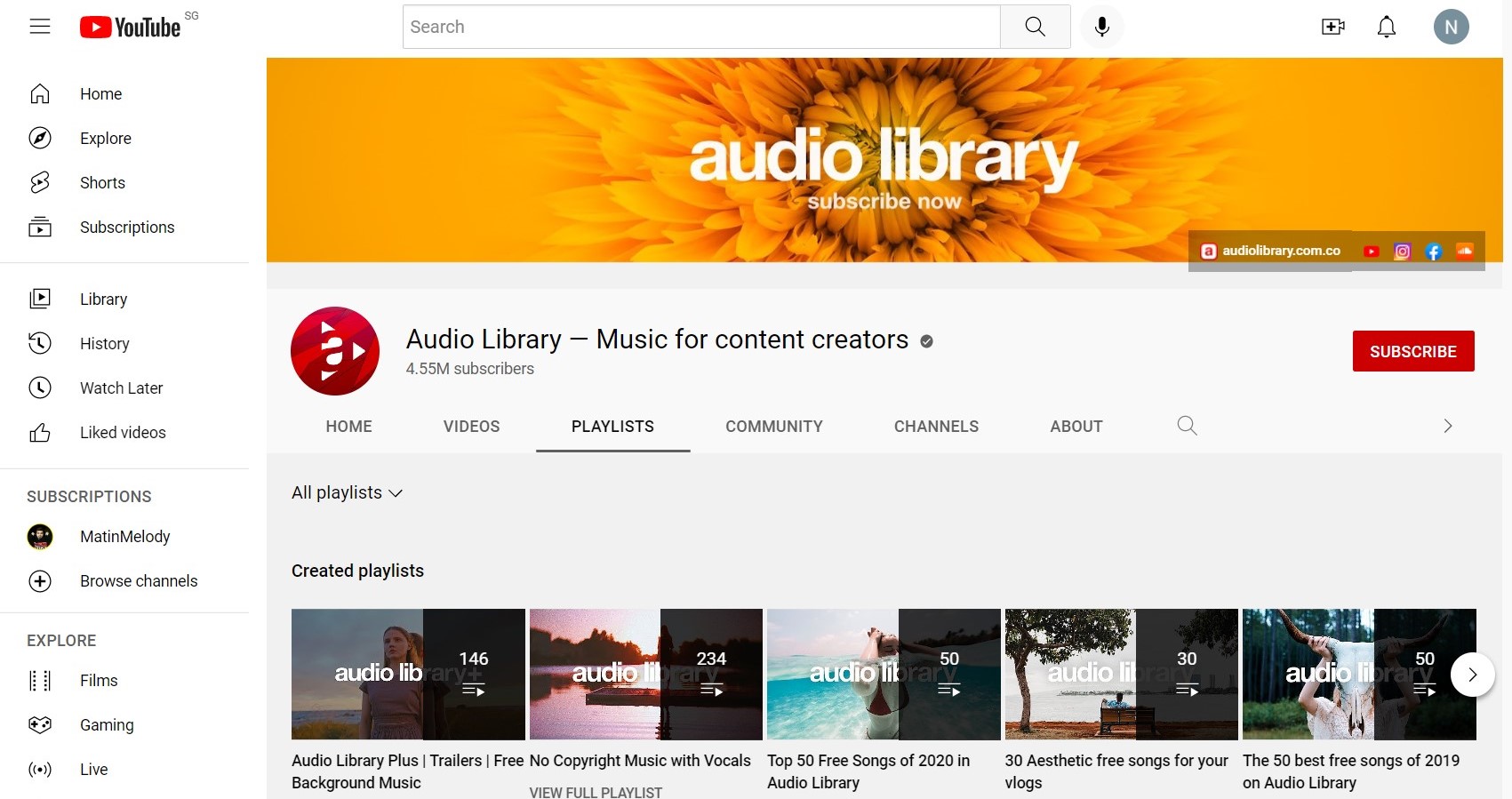Click the Liked videos thumbs-up icon

[40, 433]
